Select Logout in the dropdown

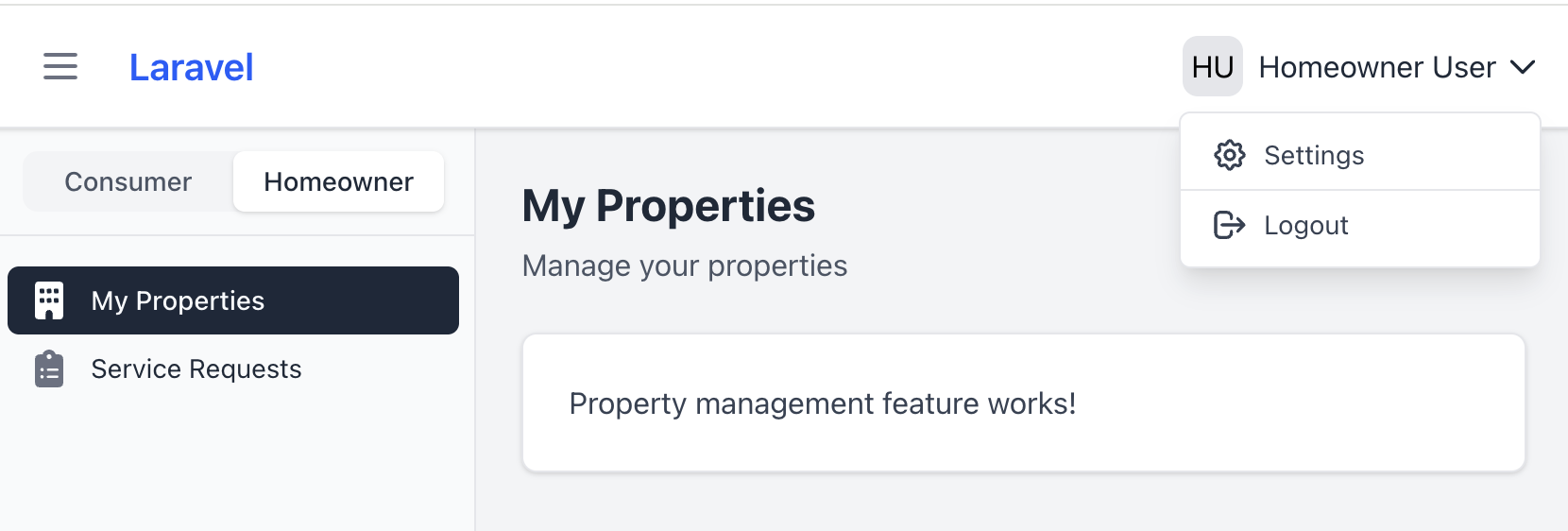[x=1305, y=225]
